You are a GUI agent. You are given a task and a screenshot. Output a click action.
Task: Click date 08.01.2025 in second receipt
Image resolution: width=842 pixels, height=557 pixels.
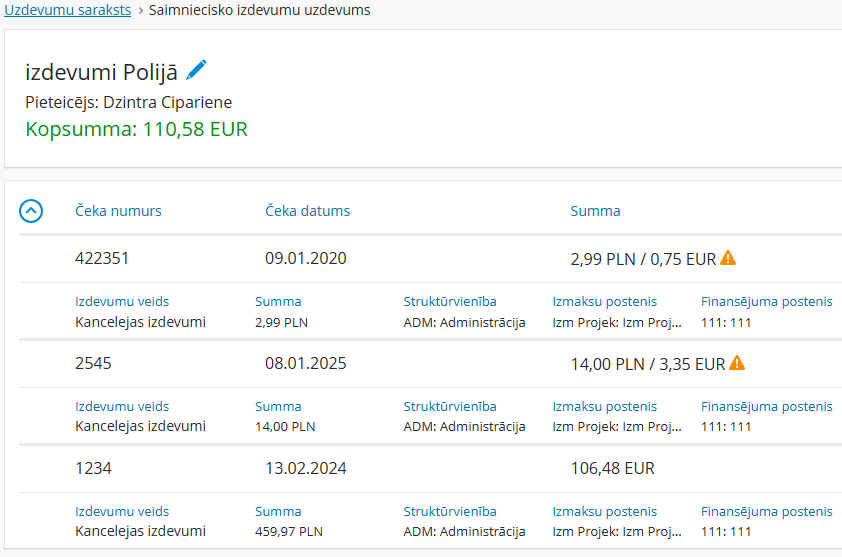tap(305, 363)
